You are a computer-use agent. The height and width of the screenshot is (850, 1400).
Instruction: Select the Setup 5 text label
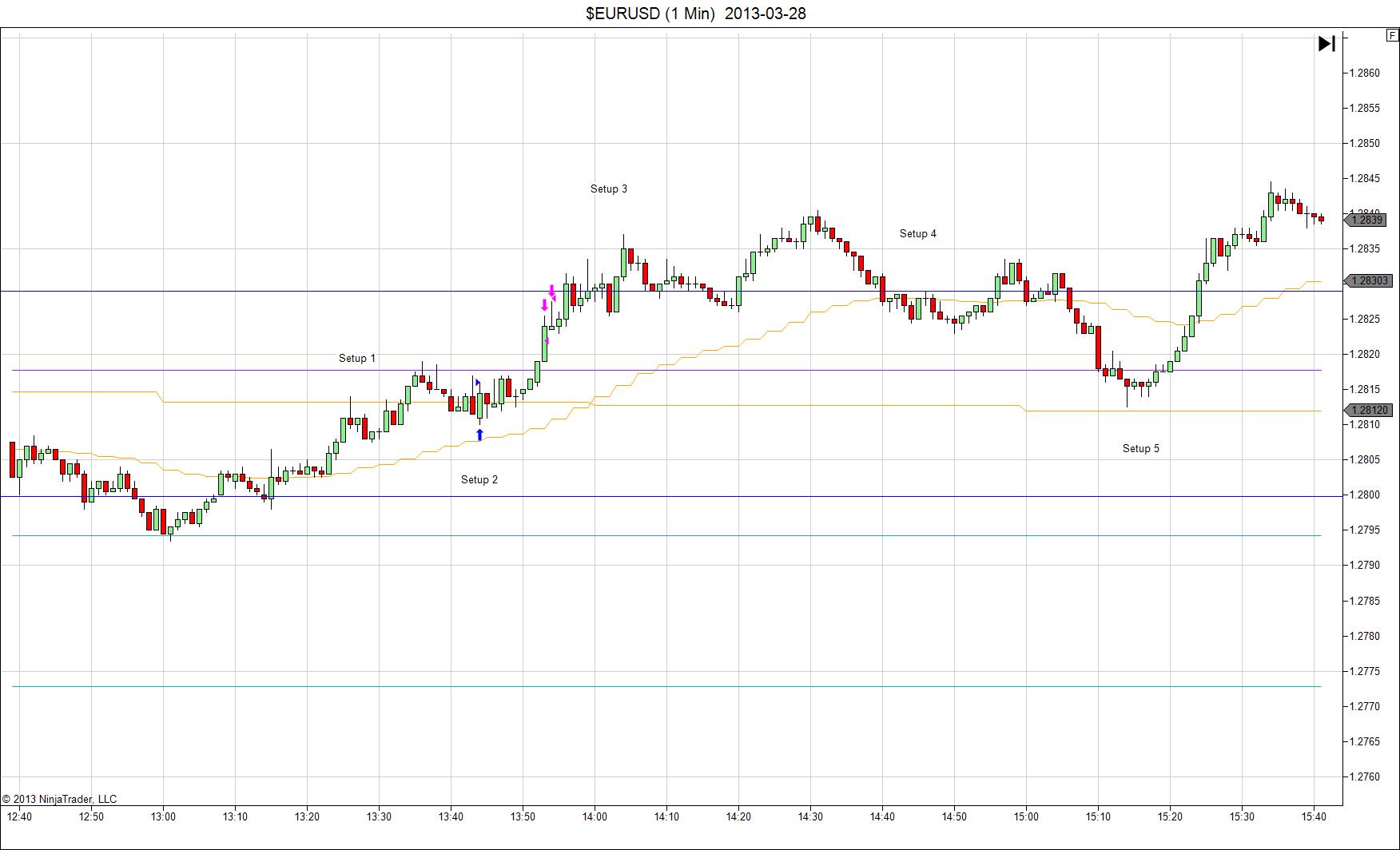coord(1141,448)
